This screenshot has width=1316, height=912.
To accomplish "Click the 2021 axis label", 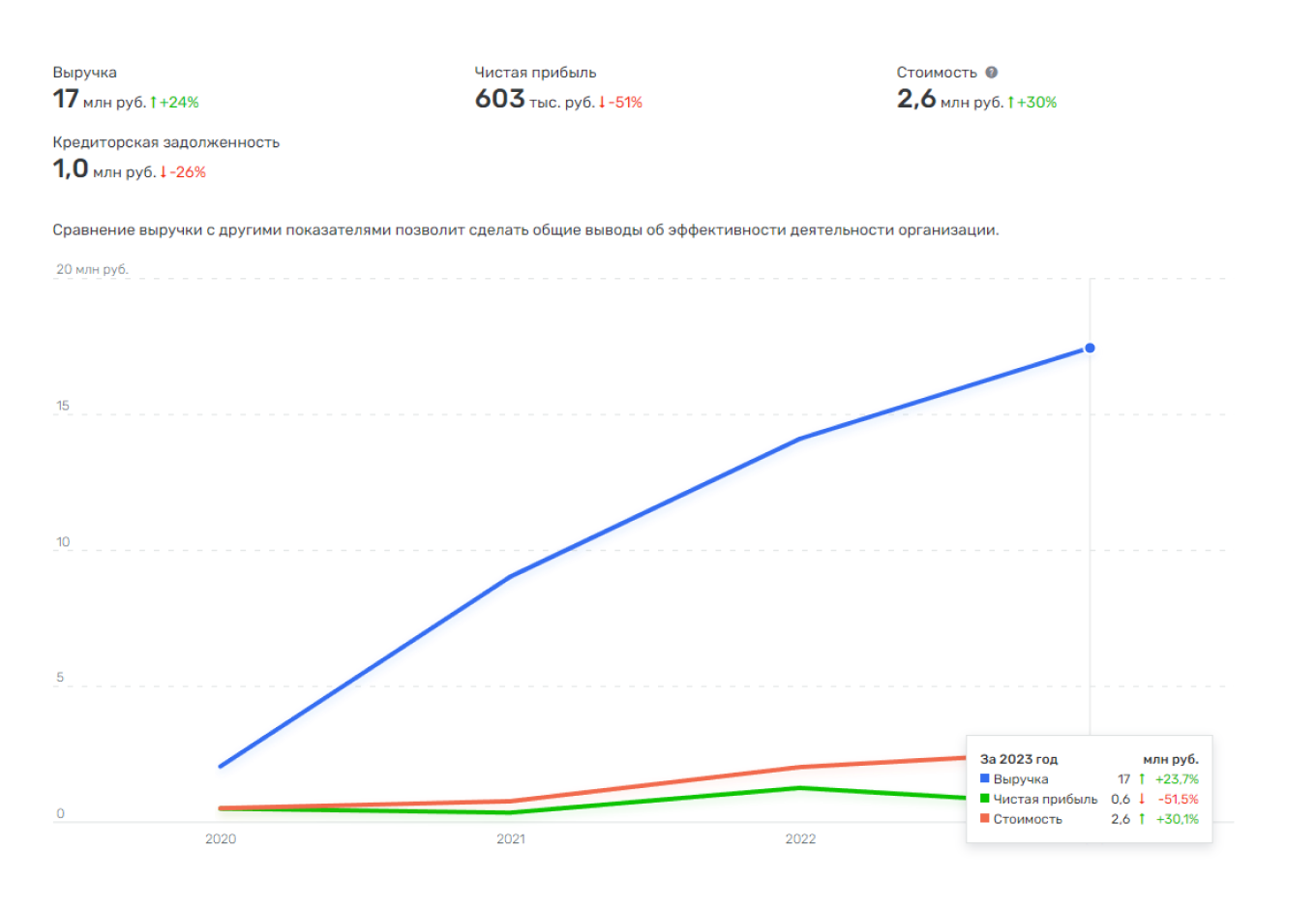I will (511, 838).
